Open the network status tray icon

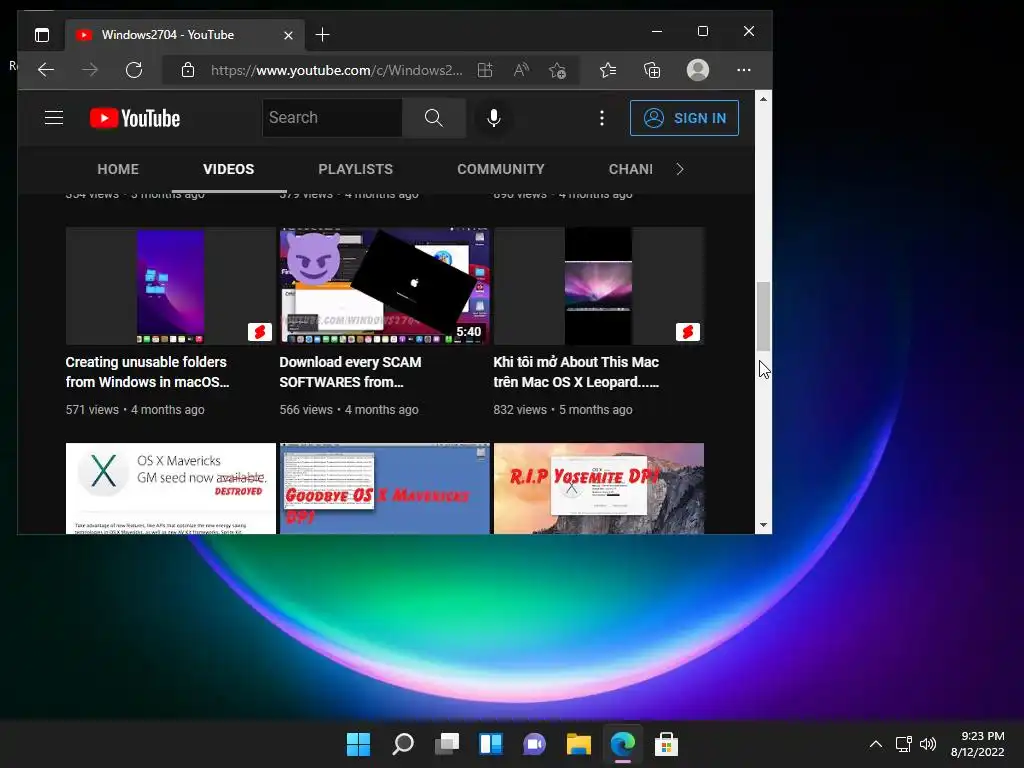click(903, 744)
